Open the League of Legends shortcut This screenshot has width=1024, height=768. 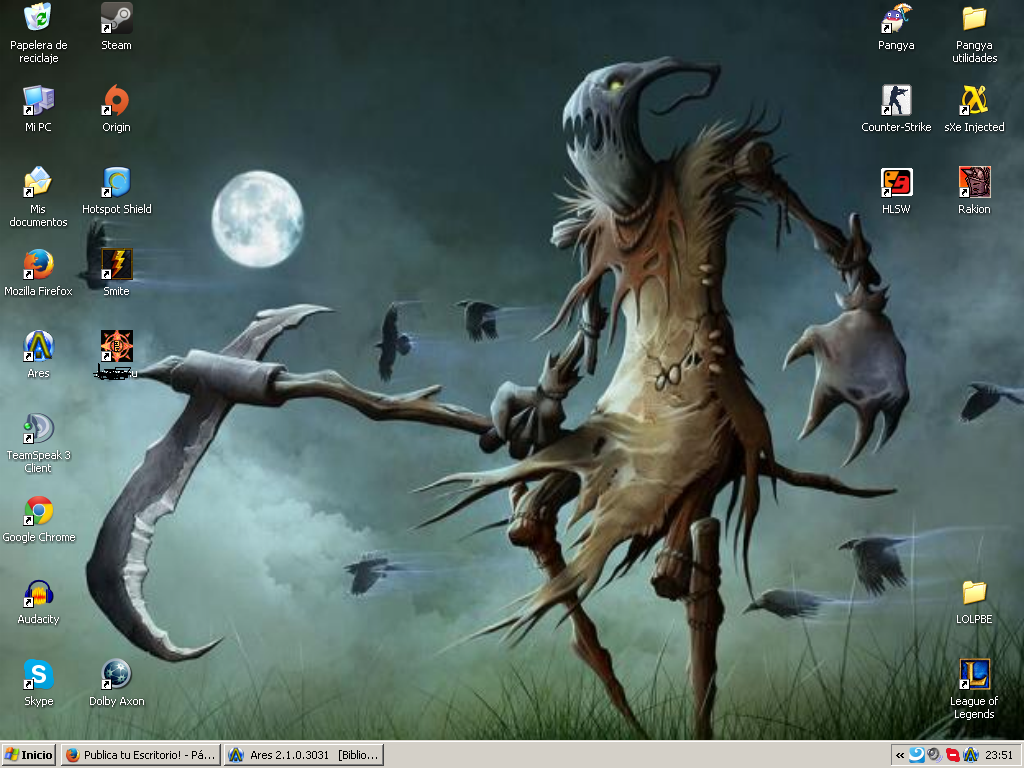(x=974, y=674)
